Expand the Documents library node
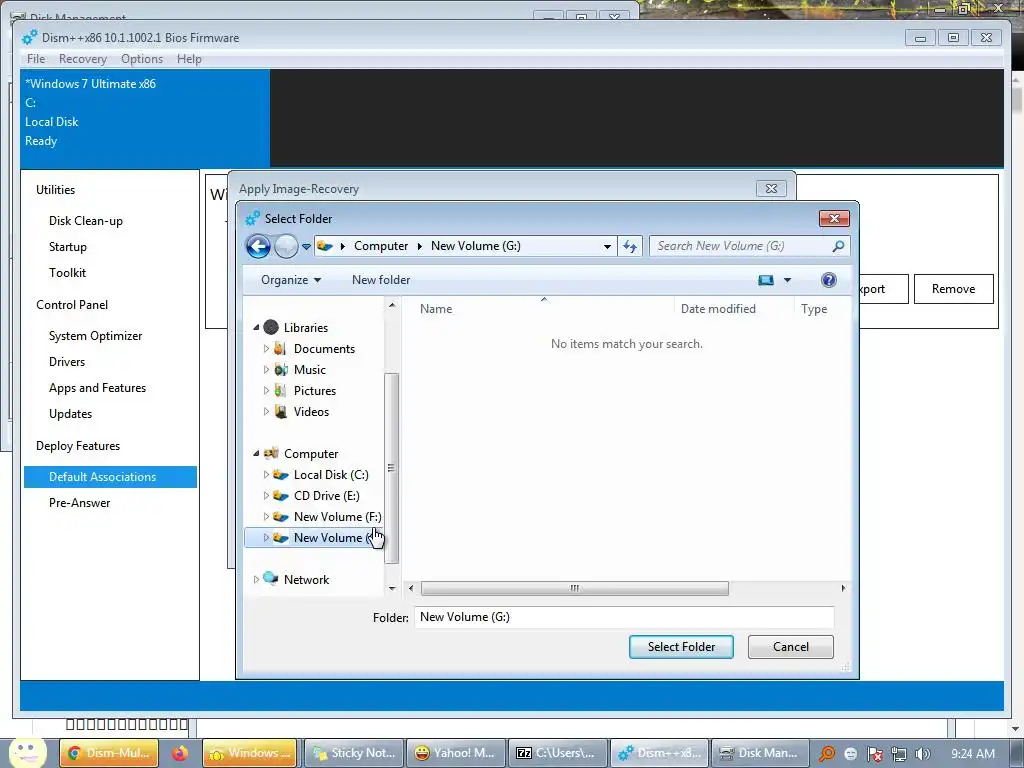 (266, 349)
